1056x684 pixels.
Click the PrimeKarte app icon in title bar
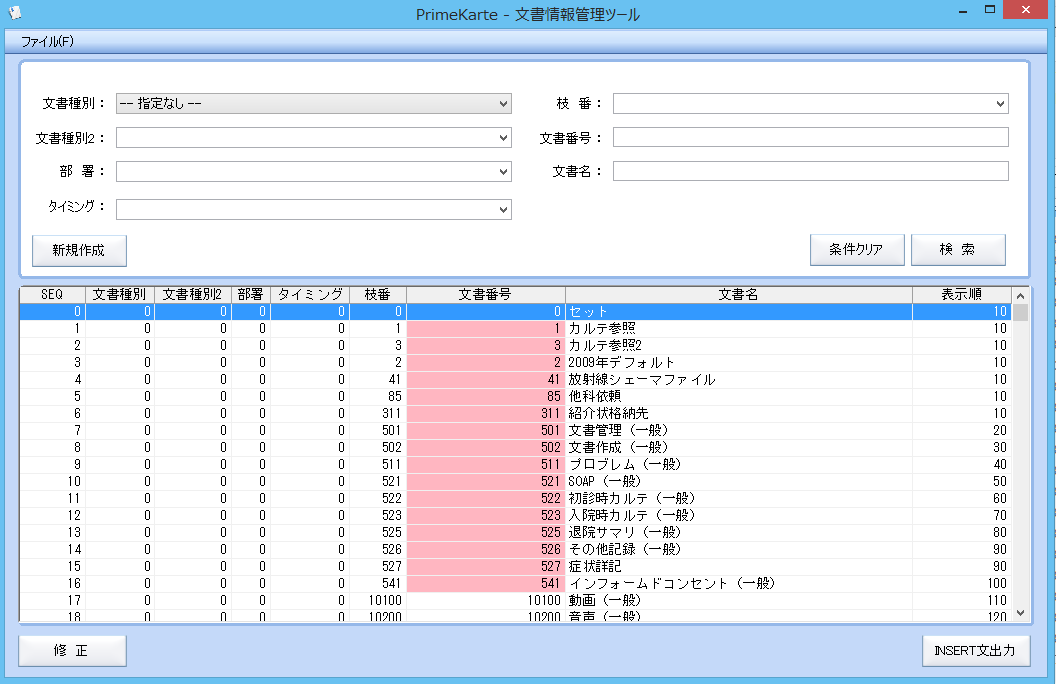[x=15, y=12]
